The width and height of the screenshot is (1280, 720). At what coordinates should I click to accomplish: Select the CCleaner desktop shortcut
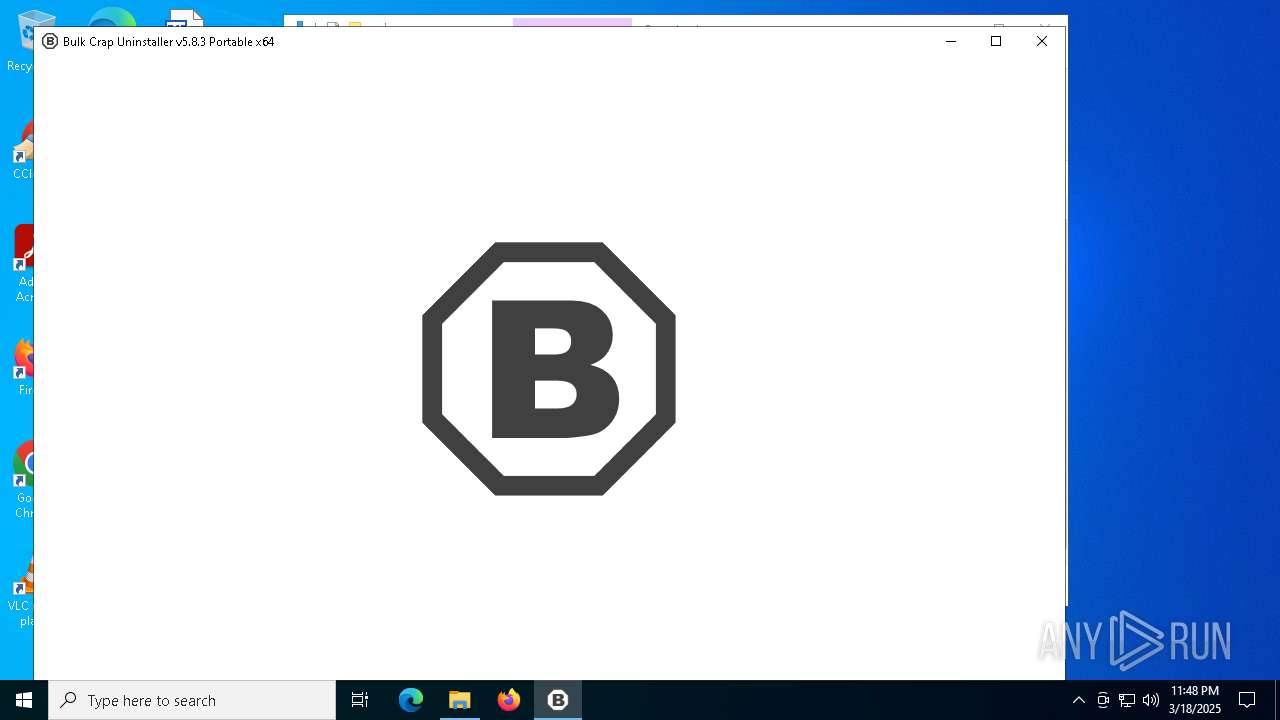pos(25,150)
